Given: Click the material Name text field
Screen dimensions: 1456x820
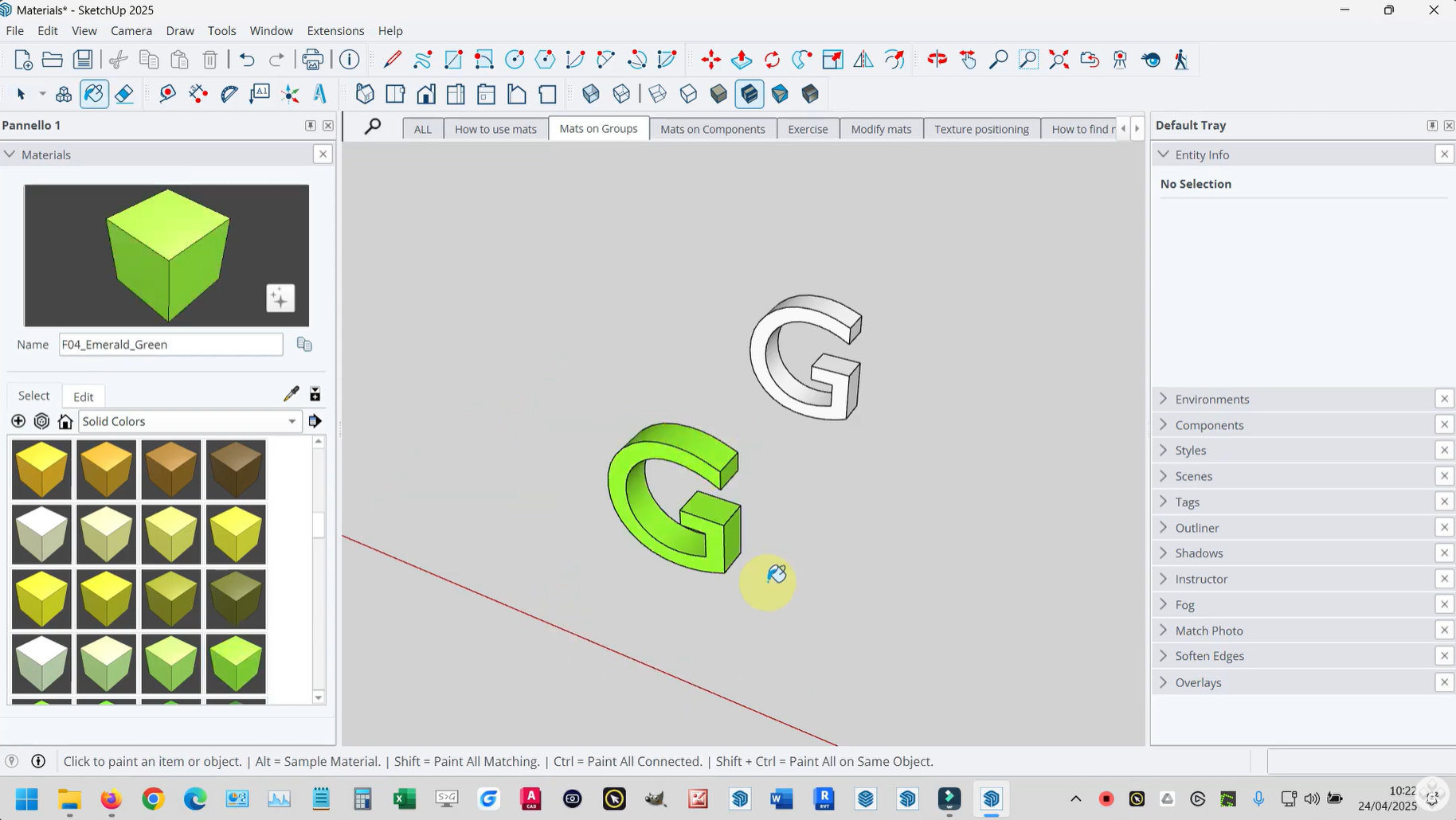Looking at the screenshot, I should [170, 345].
